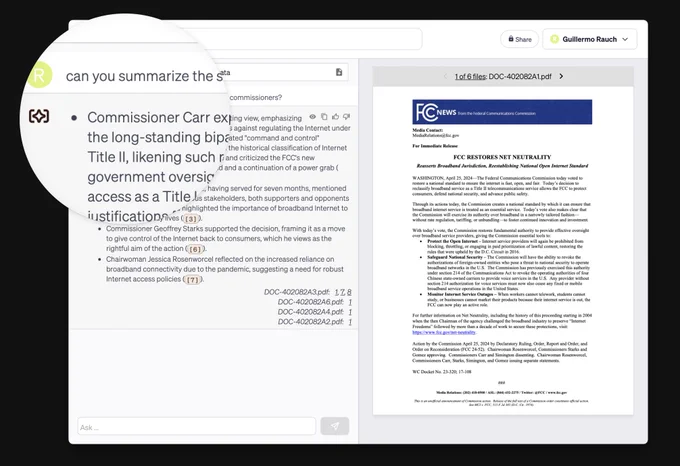Open citation [7] after Rosenworcel paragraph

pos(193,280)
